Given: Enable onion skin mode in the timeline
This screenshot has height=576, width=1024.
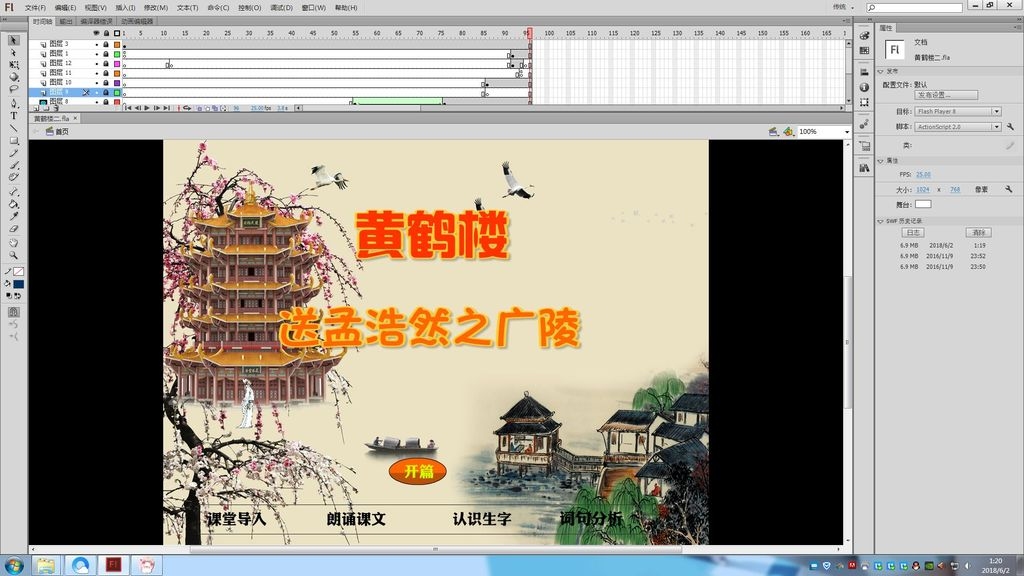Looking at the screenshot, I should 198,107.
